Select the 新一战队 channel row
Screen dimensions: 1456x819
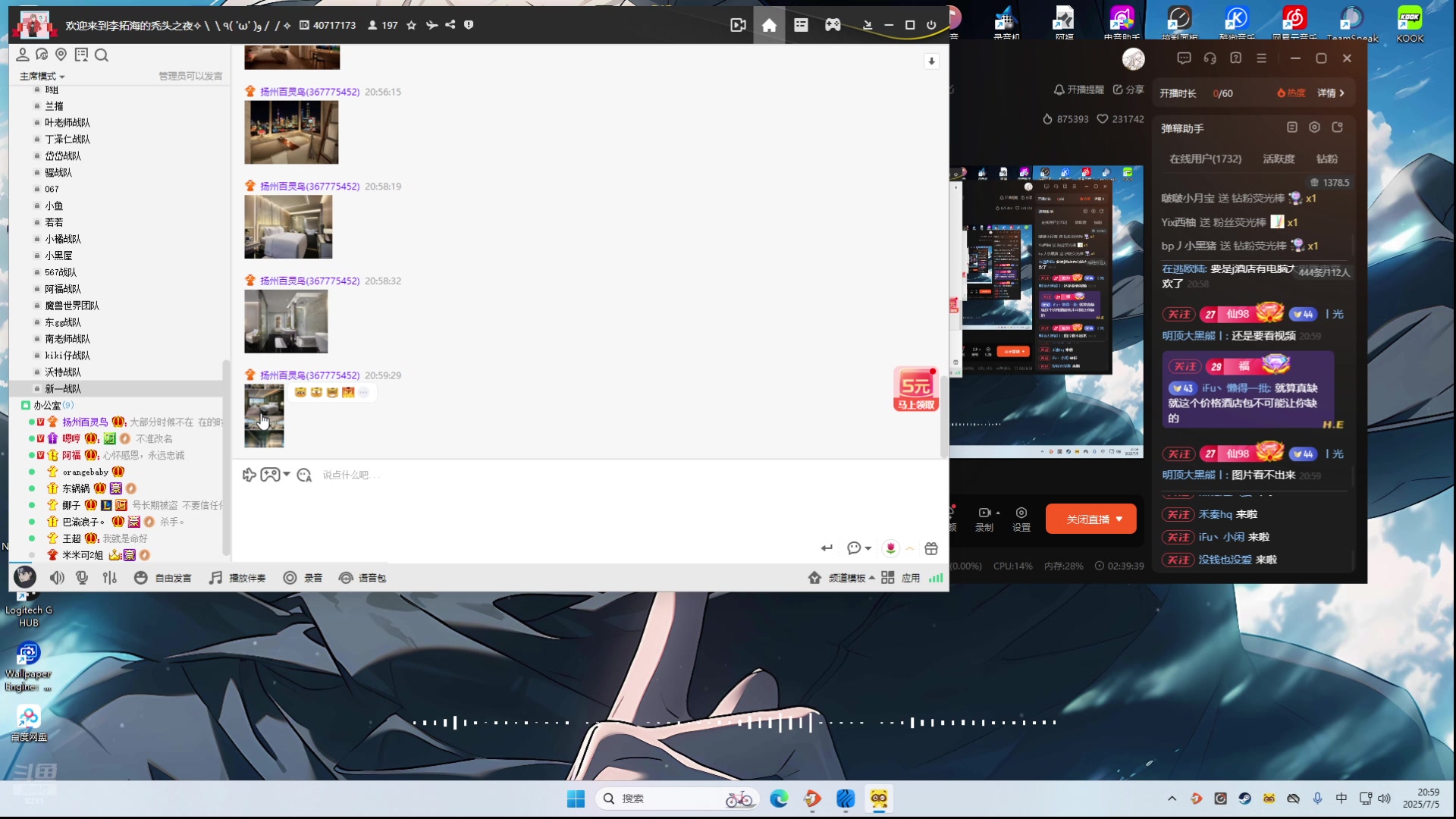pos(118,388)
